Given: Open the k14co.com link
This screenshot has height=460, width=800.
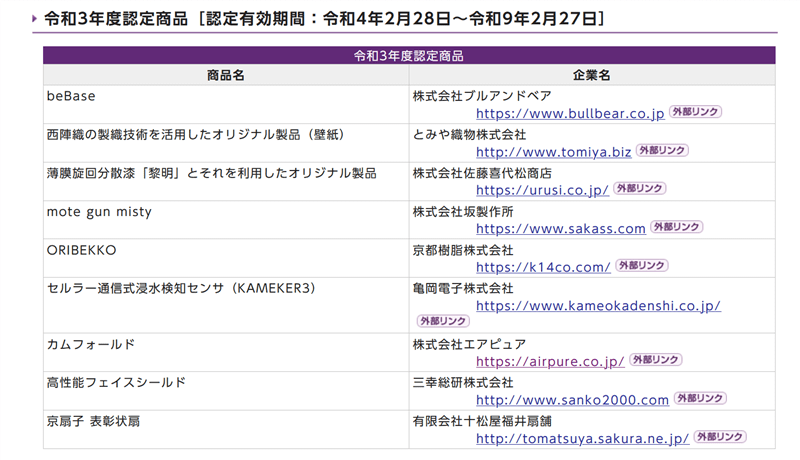Looking at the screenshot, I should [x=543, y=267].
